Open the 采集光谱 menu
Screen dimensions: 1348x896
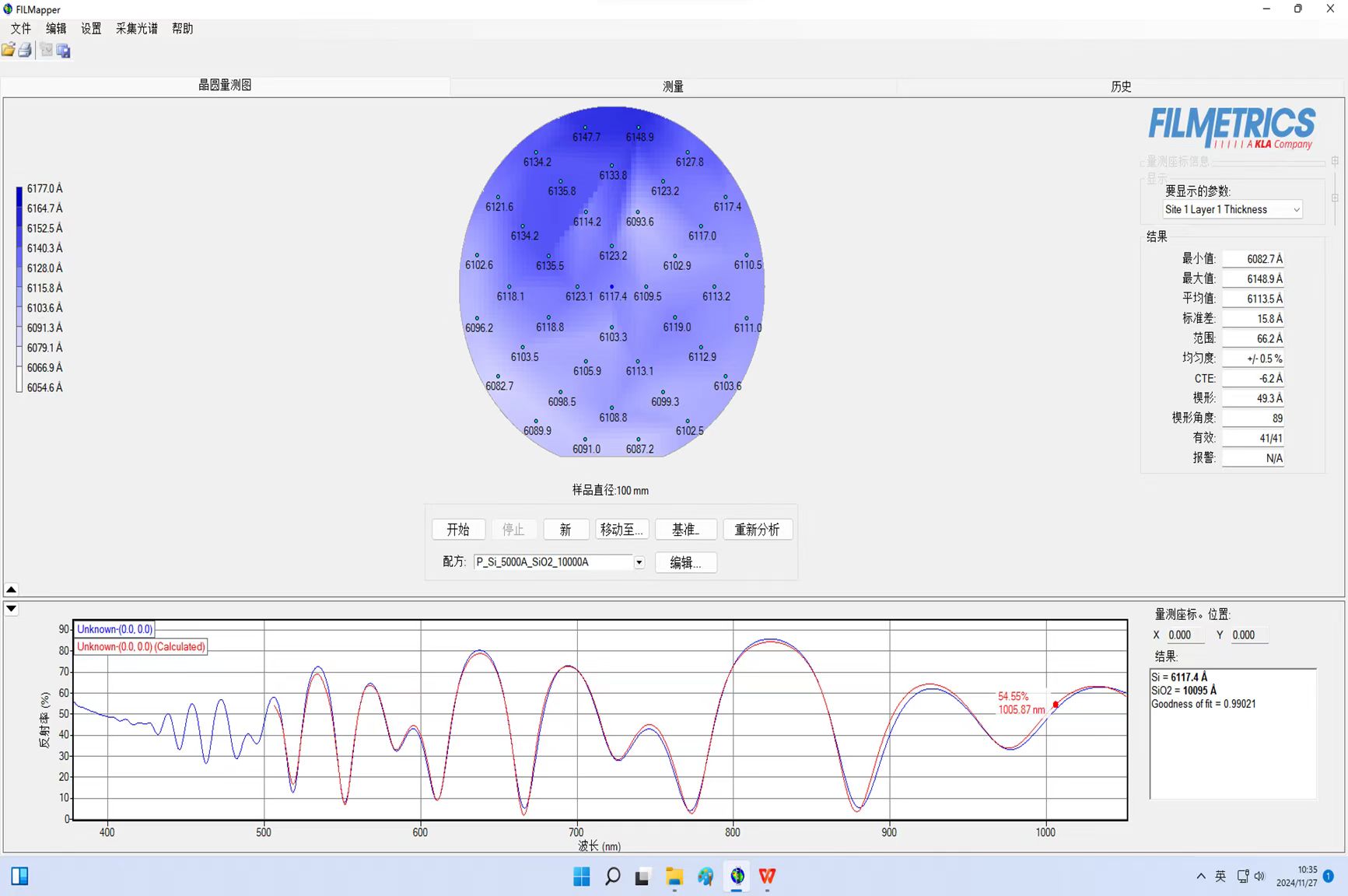pyautogui.click(x=136, y=29)
